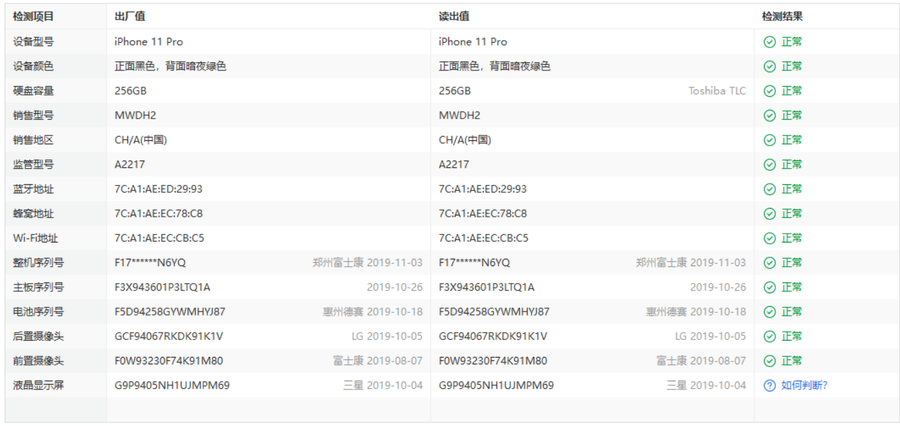Select the 后置摄像头 row label

pyautogui.click(x=38, y=336)
